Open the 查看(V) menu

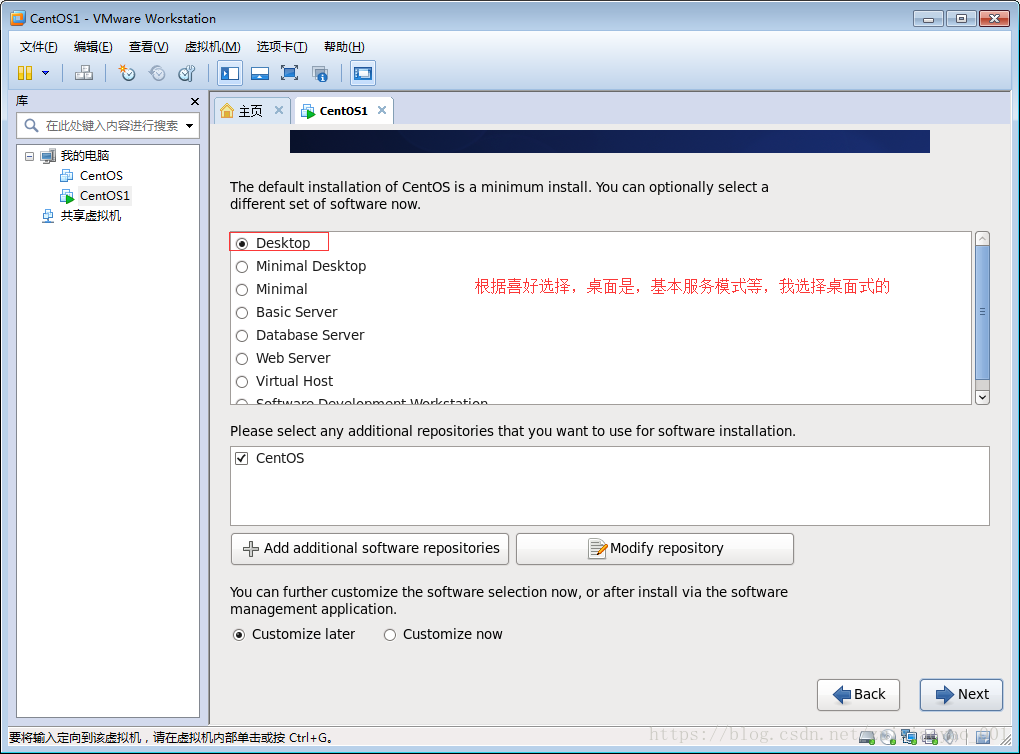(x=148, y=47)
